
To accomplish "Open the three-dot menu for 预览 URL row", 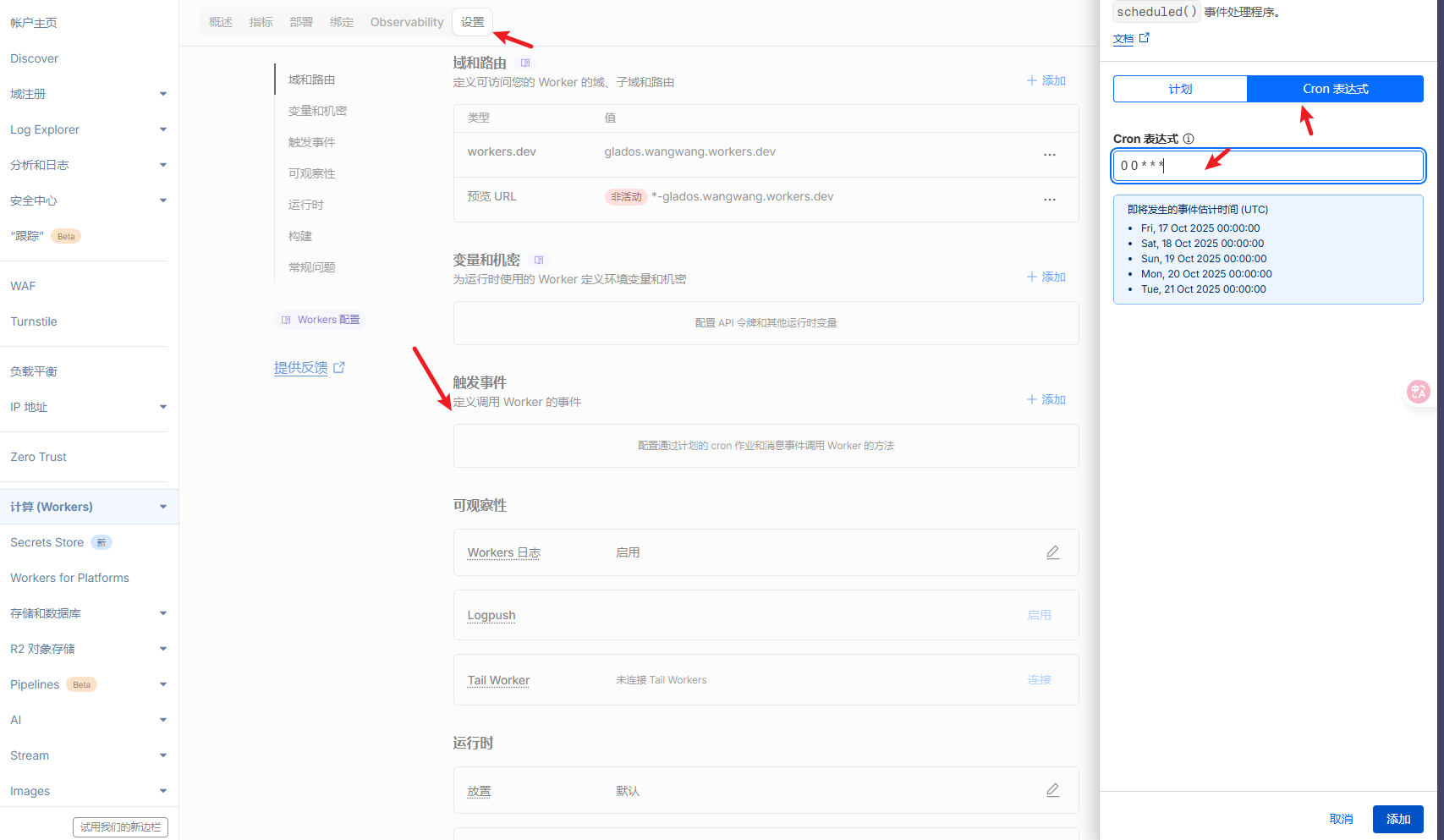I will tap(1049, 200).
